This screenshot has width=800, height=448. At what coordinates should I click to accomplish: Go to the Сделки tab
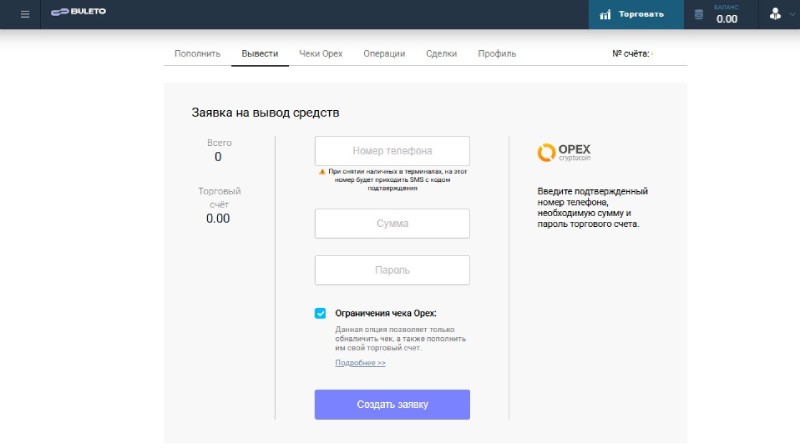[x=441, y=54]
